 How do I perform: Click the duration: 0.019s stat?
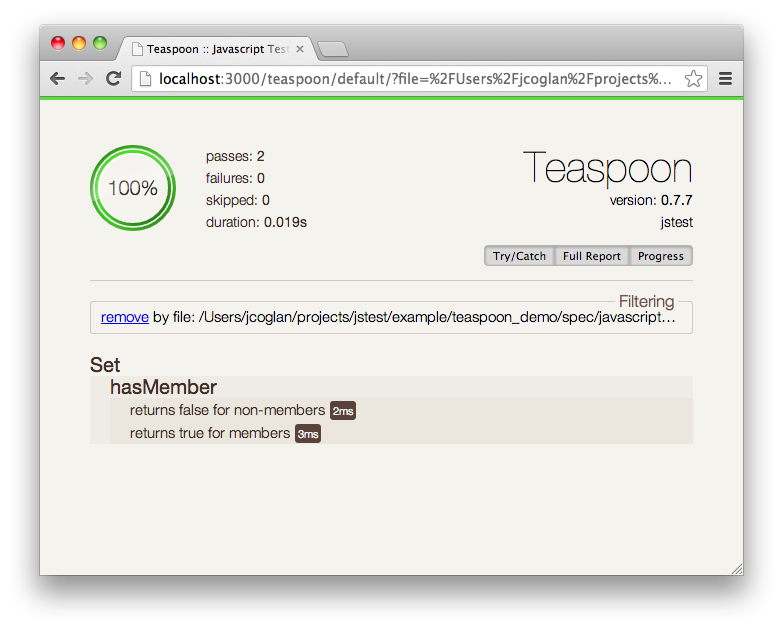256,222
